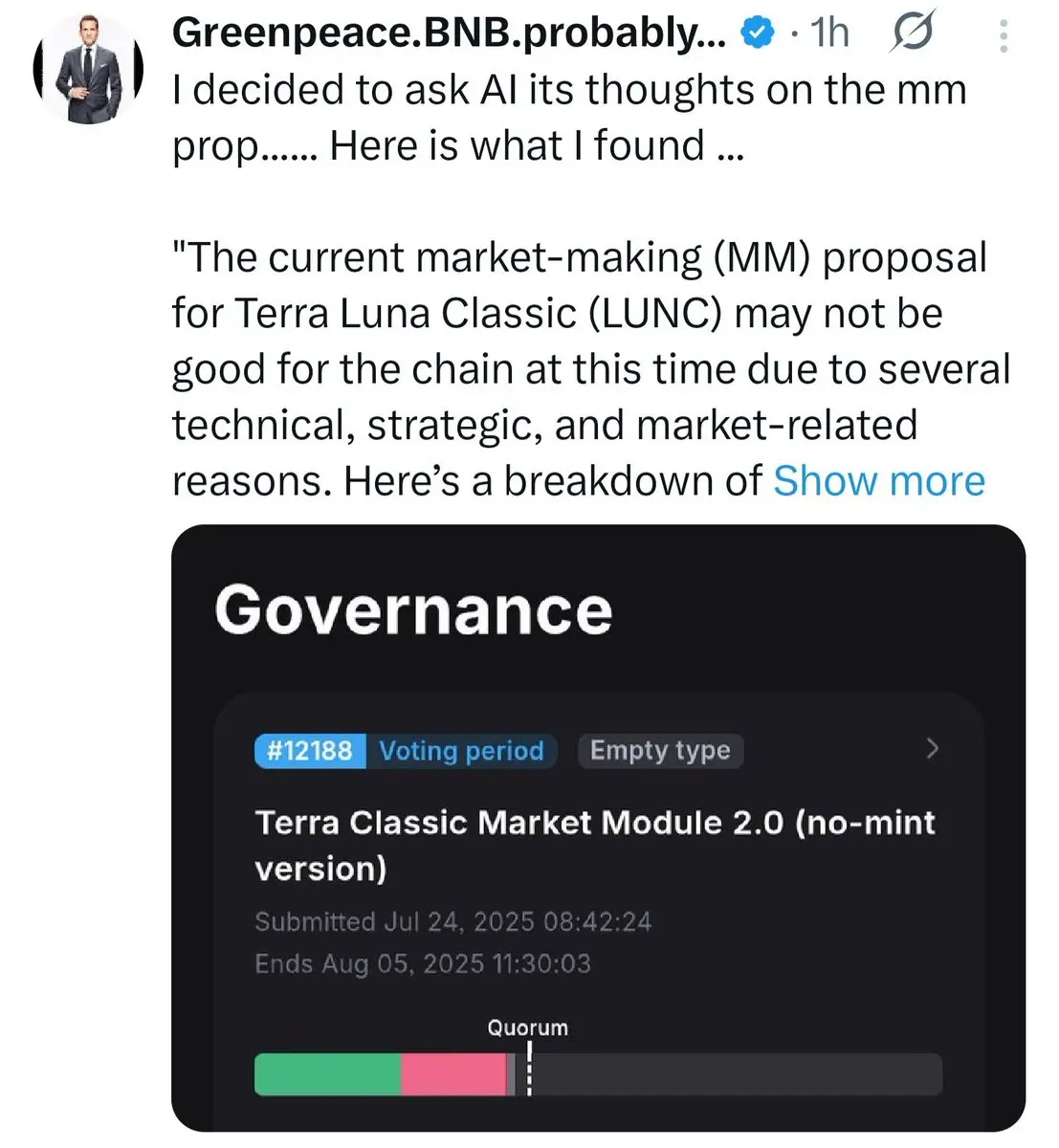Open proposal details chevron arrow
The height and width of the screenshot is (1148, 1059).
(x=933, y=748)
